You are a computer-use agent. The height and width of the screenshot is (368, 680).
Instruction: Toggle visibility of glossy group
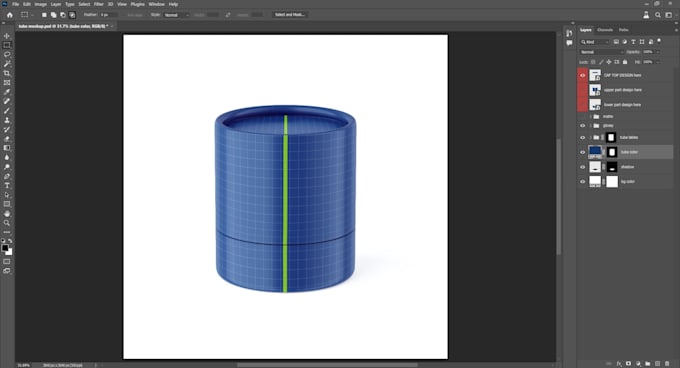tap(582, 126)
